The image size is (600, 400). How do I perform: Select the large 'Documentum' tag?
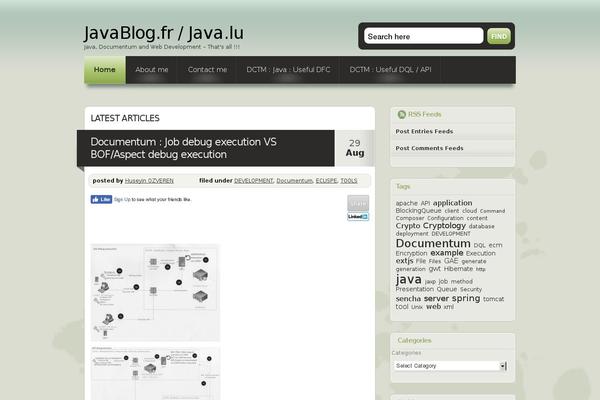[x=433, y=243]
